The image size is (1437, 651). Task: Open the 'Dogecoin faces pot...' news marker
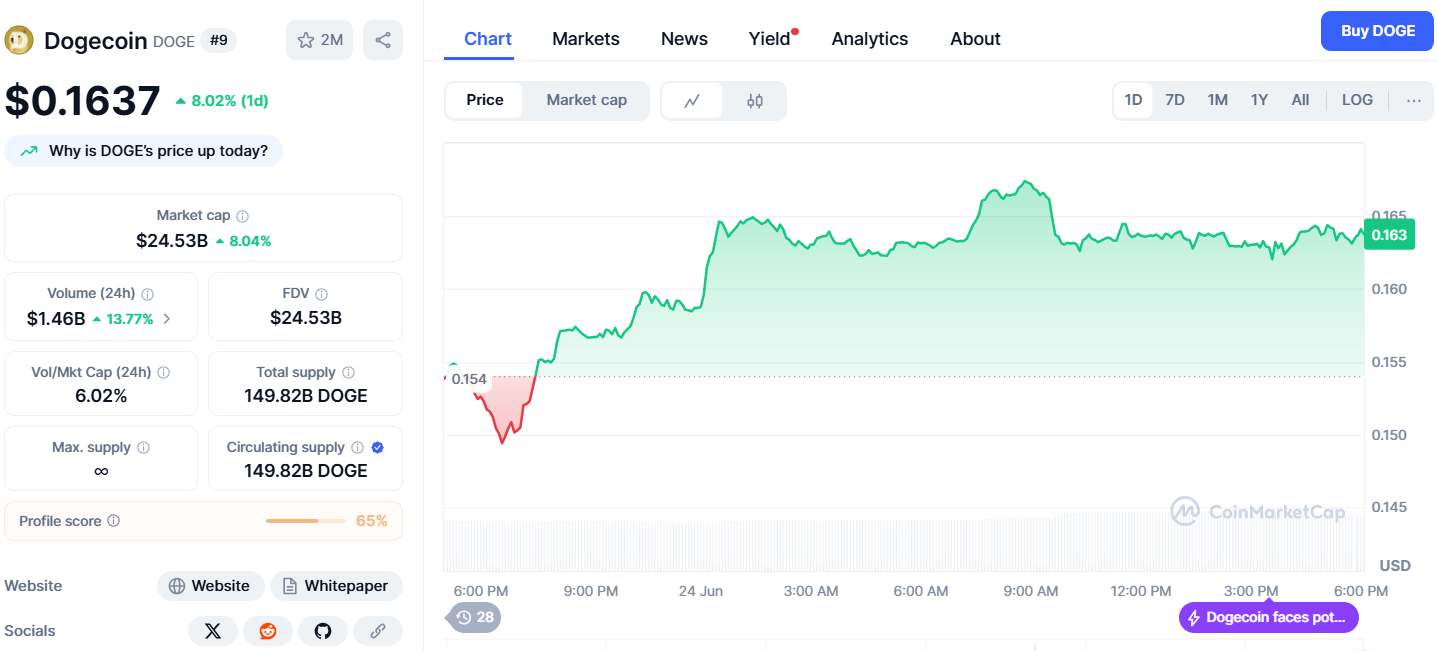pos(1268,617)
